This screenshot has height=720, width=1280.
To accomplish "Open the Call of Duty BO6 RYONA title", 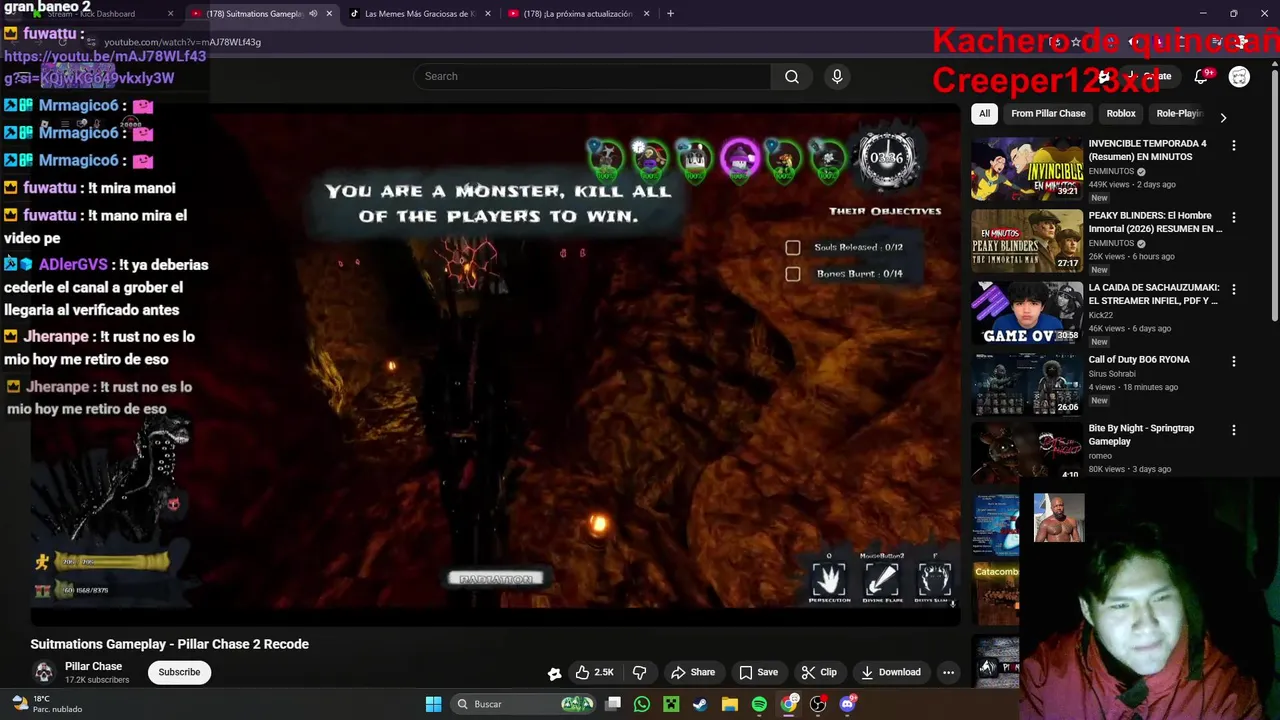I will pyautogui.click(x=1138, y=359).
